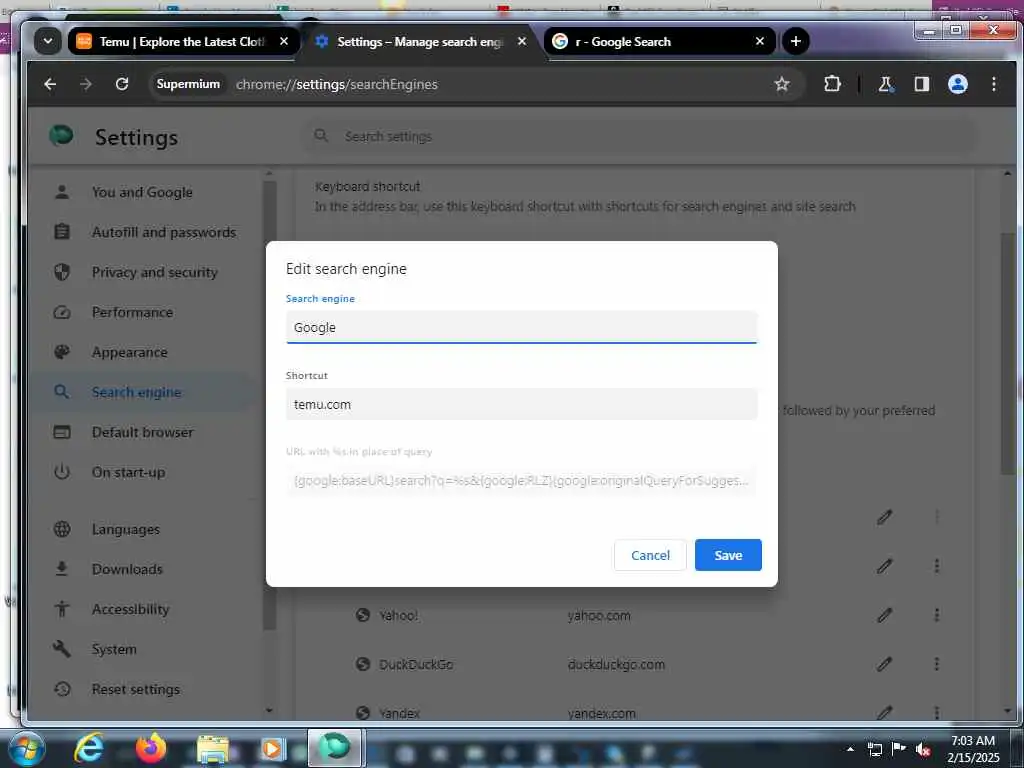Go back to previous page

[x=50, y=84]
